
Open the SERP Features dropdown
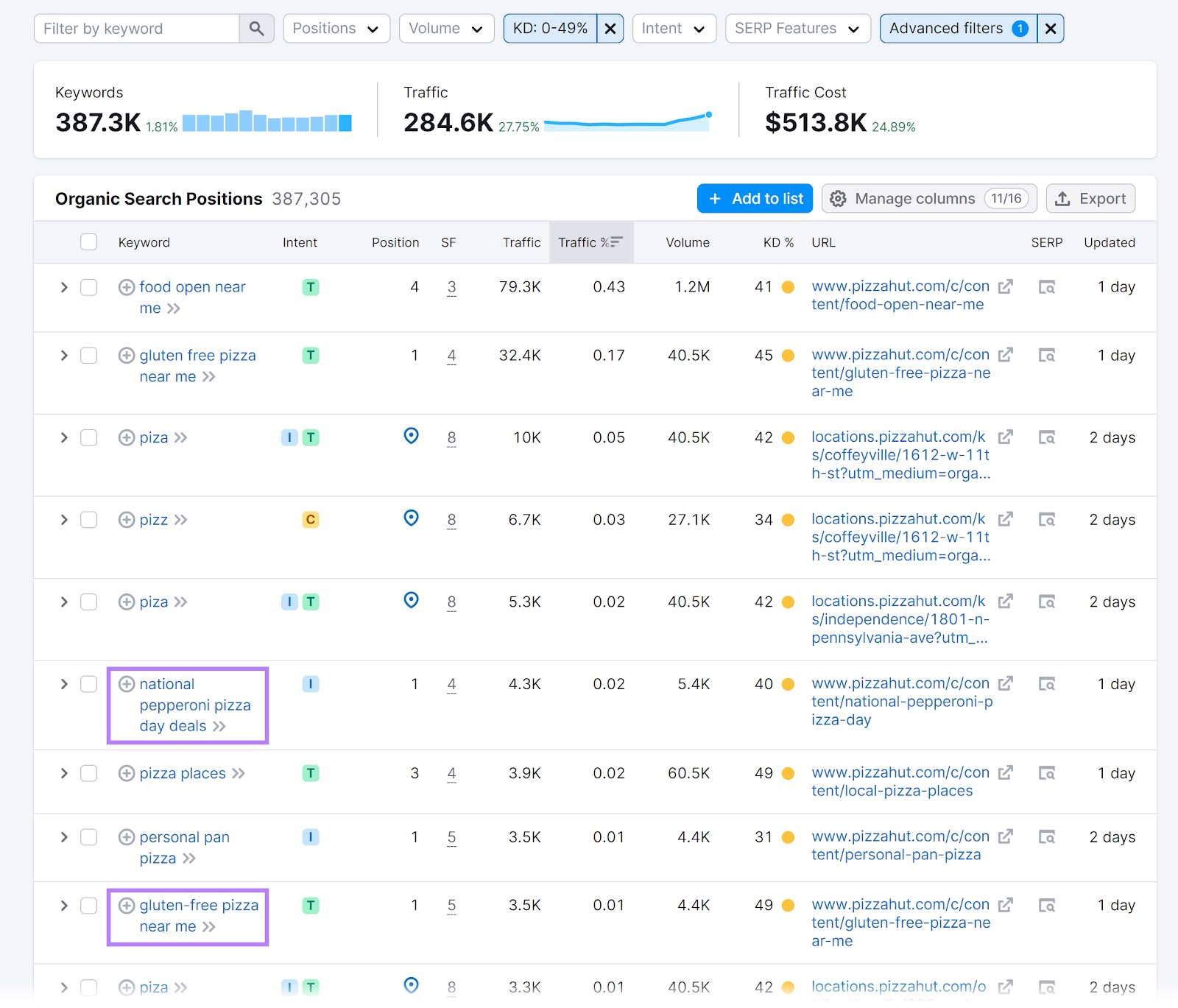797,29
